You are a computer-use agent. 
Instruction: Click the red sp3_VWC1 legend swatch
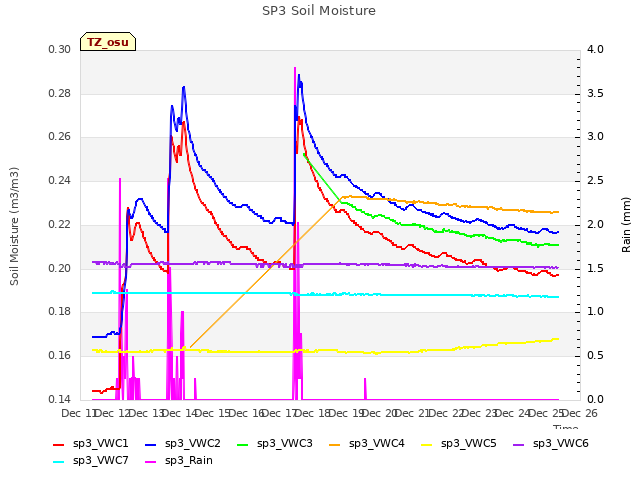tap(59, 444)
